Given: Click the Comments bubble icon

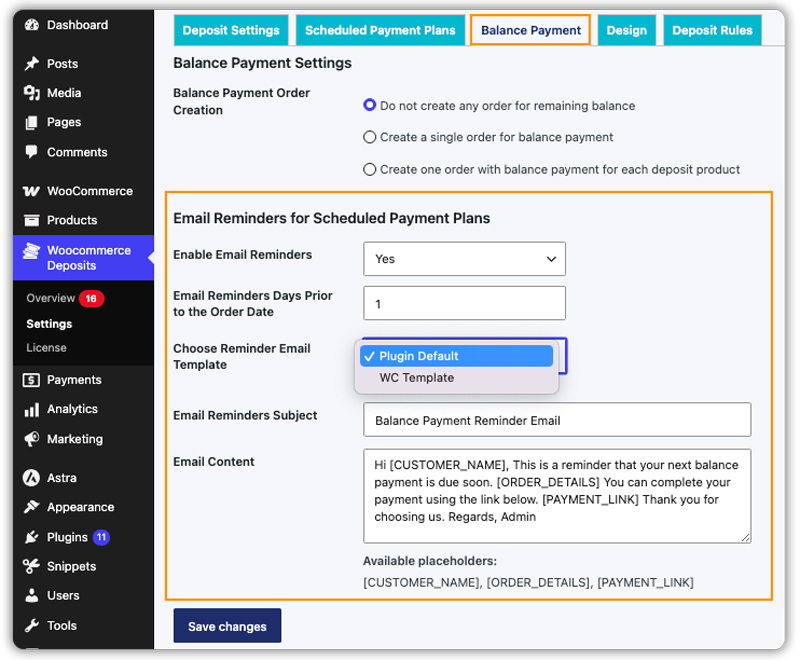Looking at the screenshot, I should (32, 152).
